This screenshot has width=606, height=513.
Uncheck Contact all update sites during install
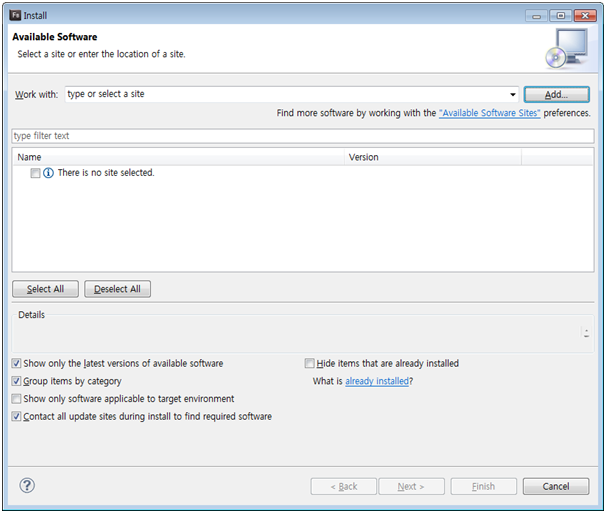16,416
